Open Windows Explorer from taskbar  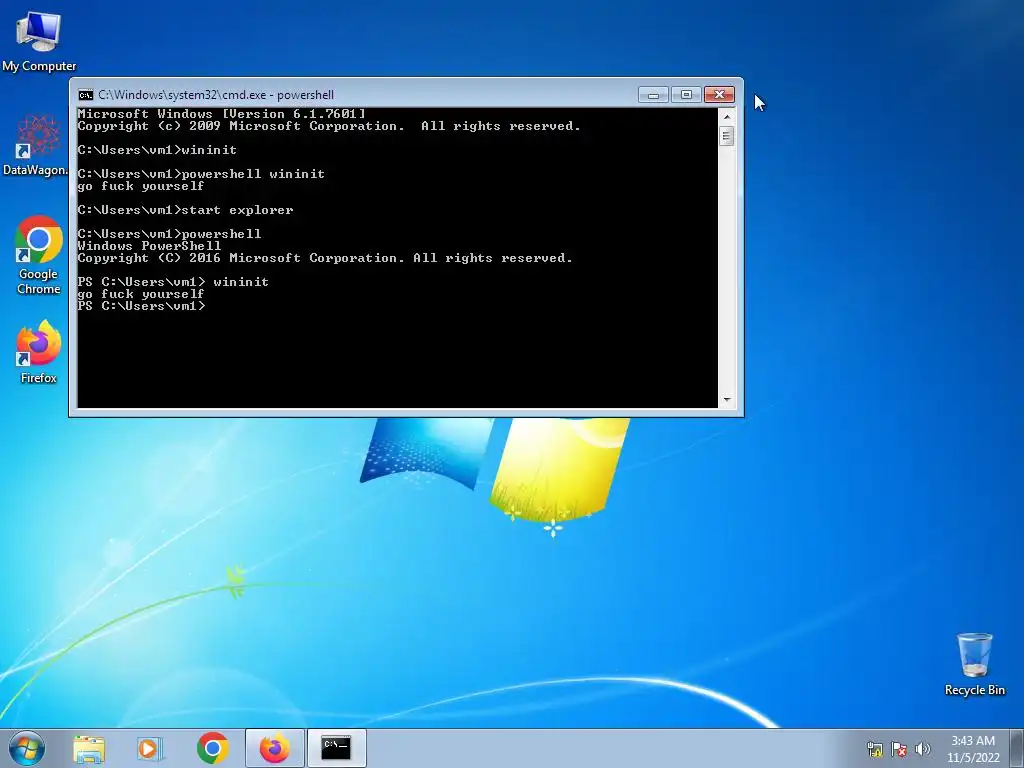[x=89, y=749]
